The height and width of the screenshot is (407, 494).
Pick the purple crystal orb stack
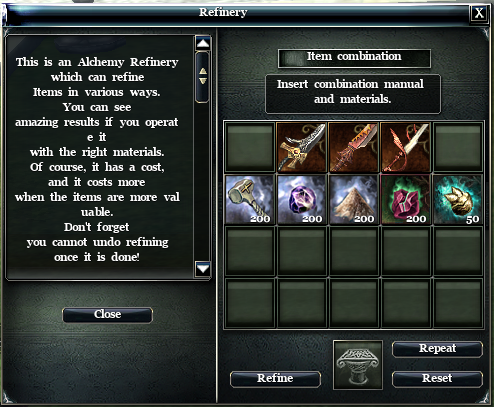click(302, 199)
